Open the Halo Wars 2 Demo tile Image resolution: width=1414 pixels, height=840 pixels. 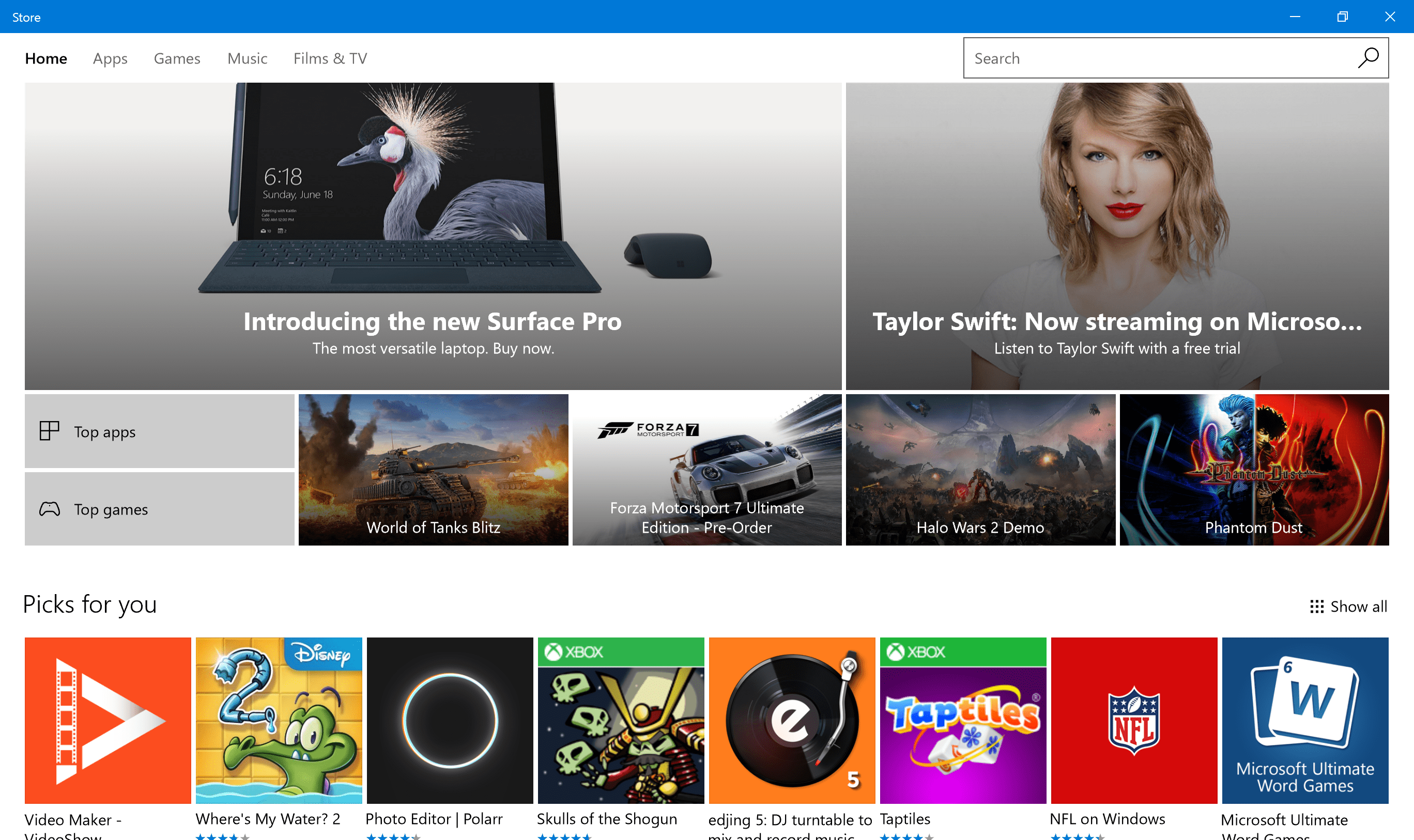pos(980,471)
